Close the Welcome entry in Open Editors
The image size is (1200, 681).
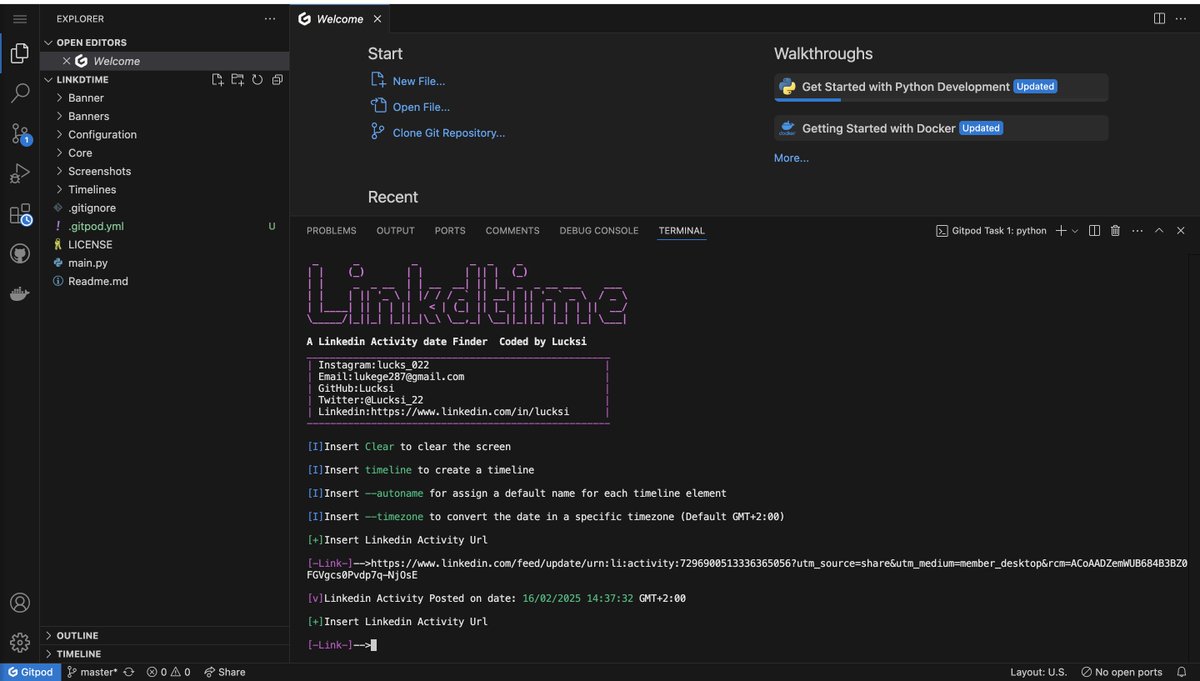[67, 61]
